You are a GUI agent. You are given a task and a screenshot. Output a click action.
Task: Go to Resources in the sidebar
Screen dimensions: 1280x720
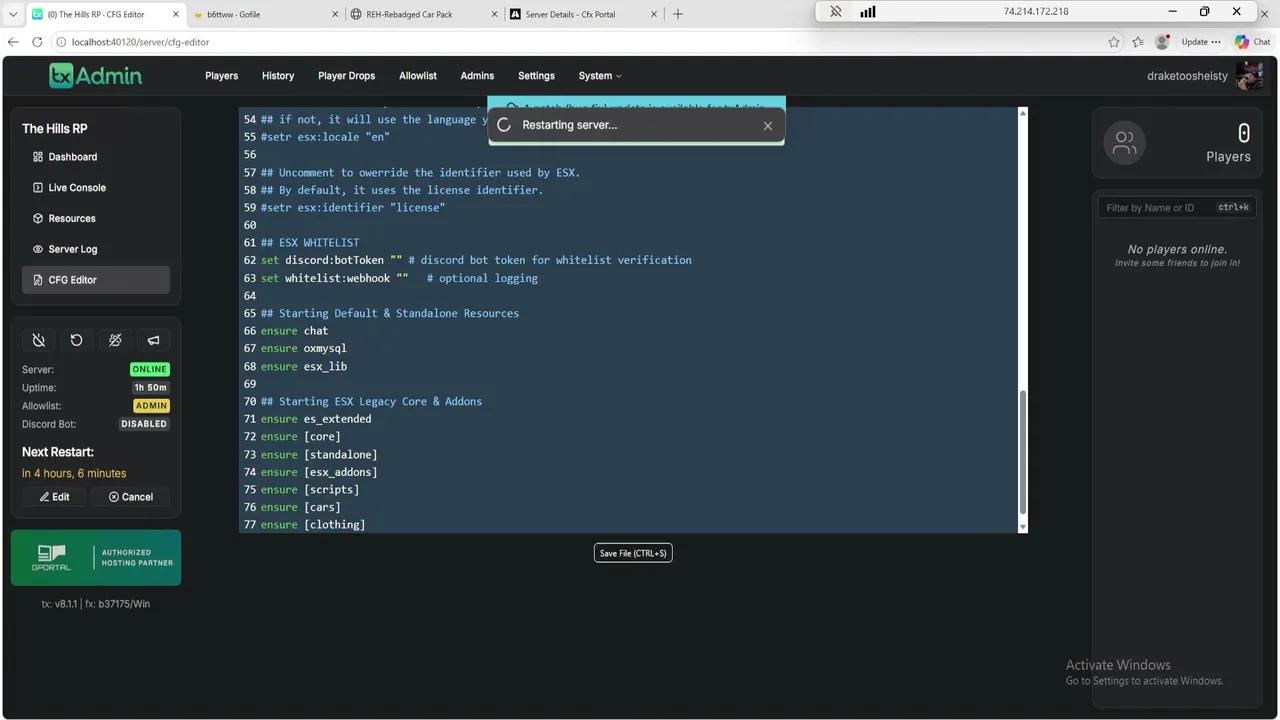click(x=96, y=218)
